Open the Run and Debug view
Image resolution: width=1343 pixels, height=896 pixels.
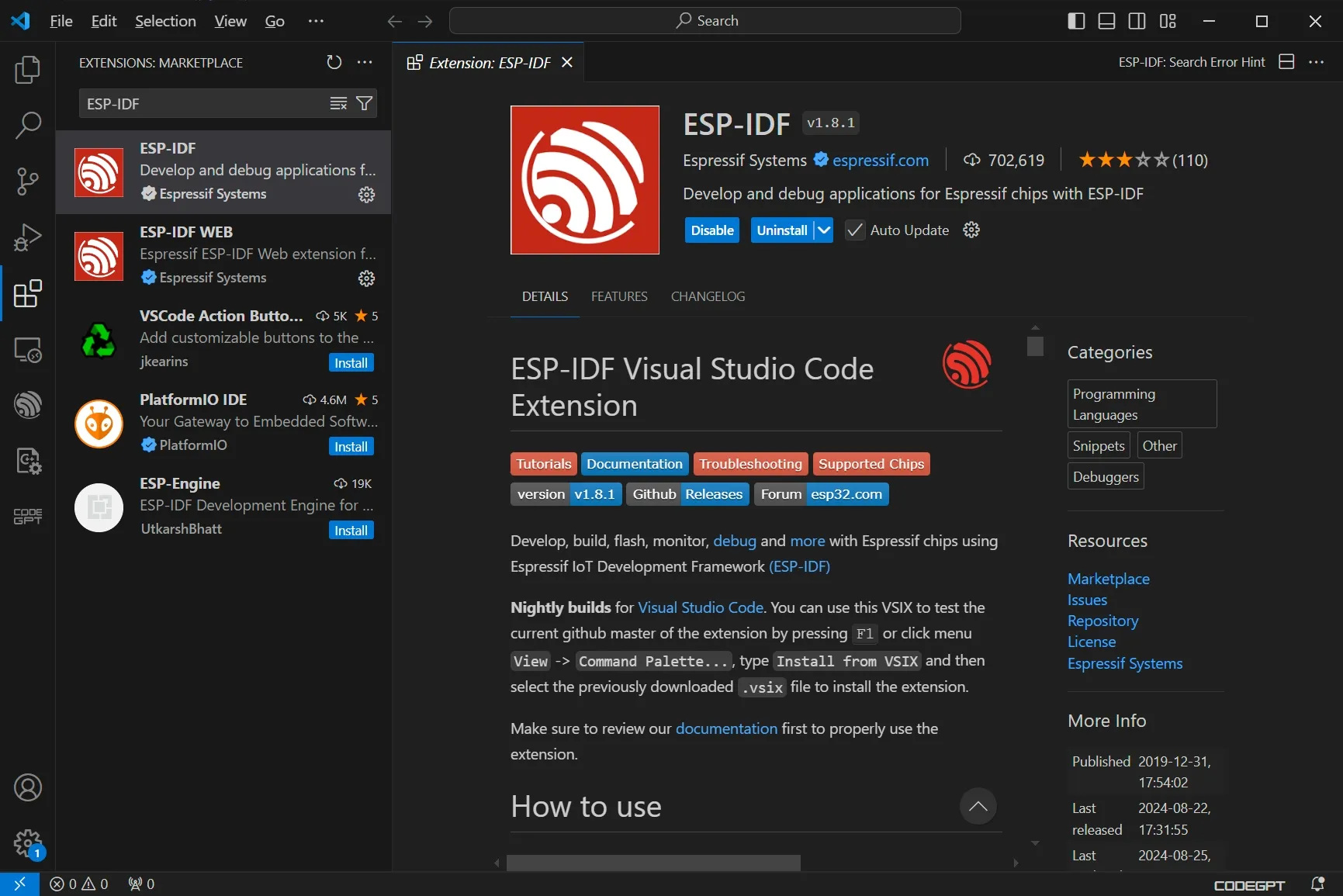27,237
